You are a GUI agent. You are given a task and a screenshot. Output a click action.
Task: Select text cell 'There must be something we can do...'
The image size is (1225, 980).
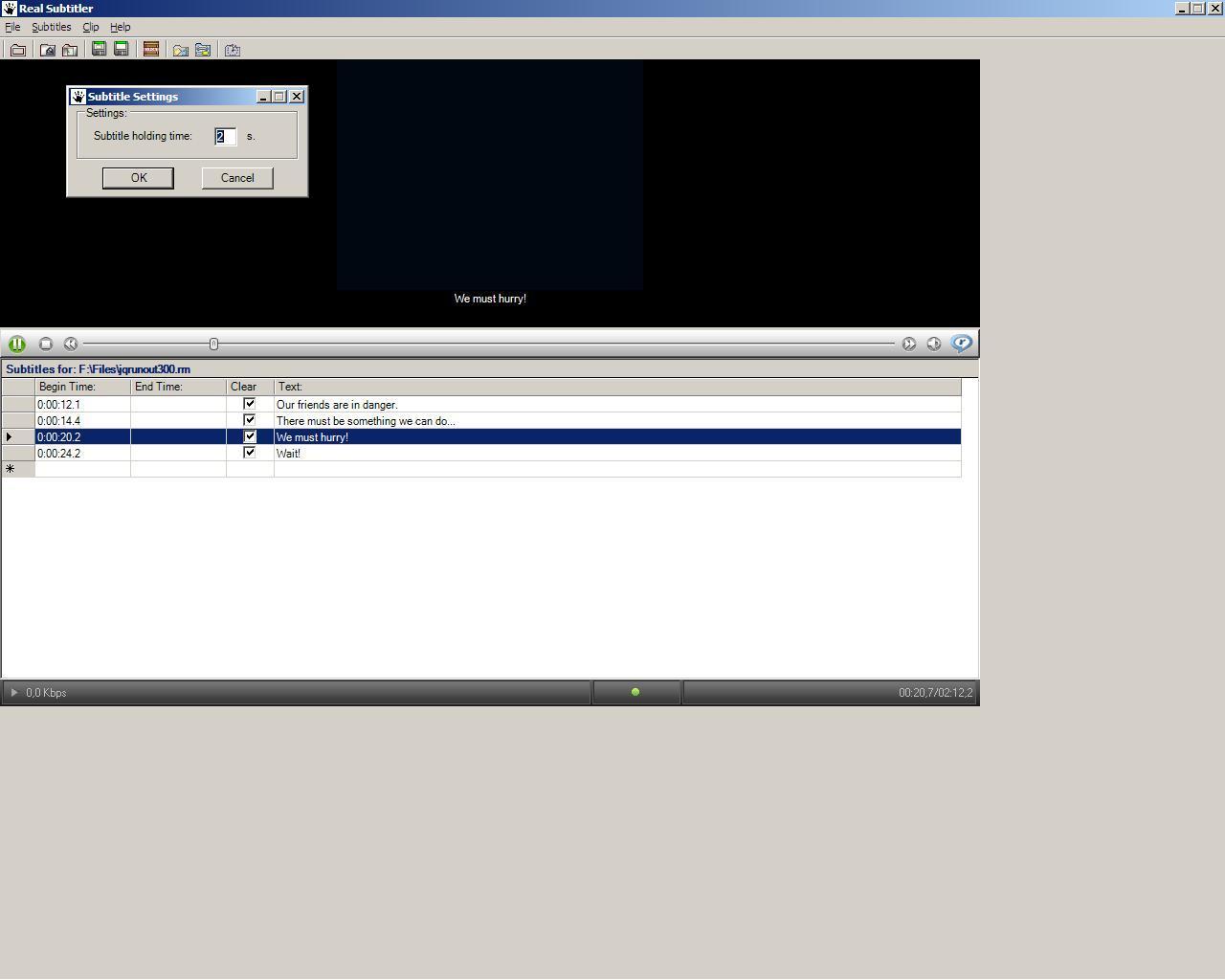pos(617,421)
